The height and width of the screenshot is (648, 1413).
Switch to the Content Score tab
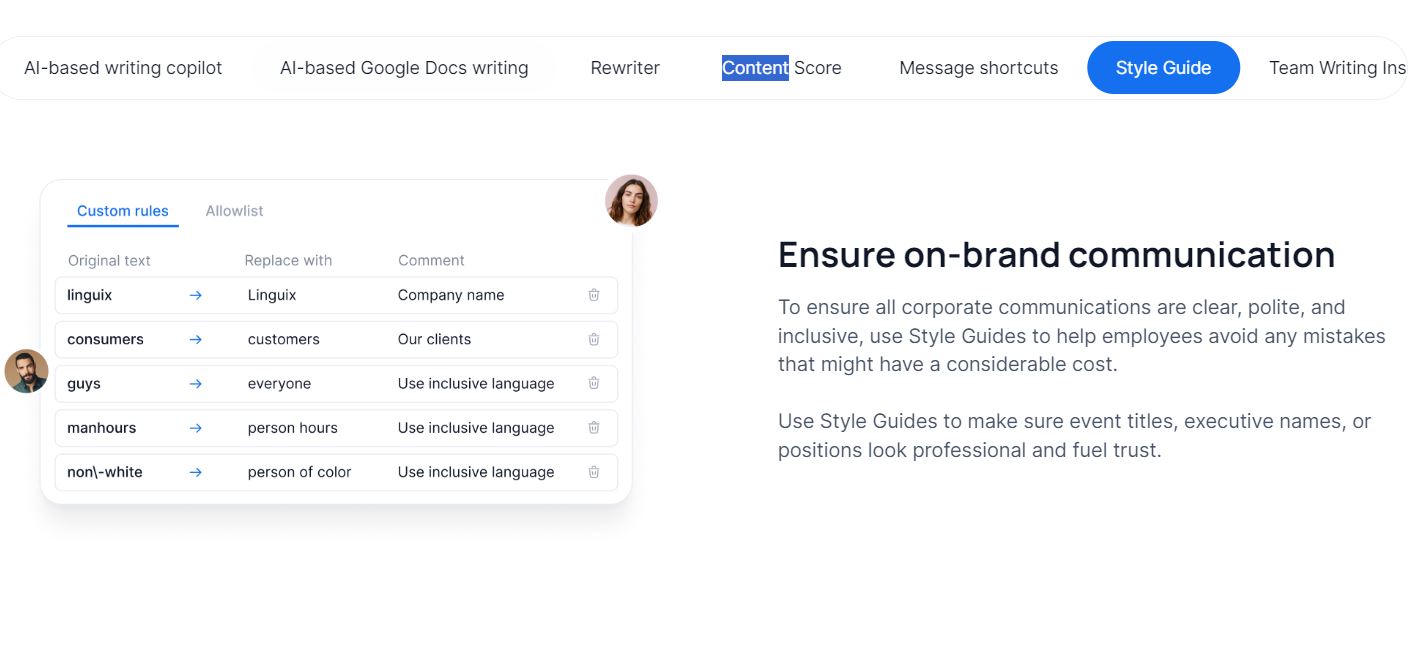pos(782,68)
